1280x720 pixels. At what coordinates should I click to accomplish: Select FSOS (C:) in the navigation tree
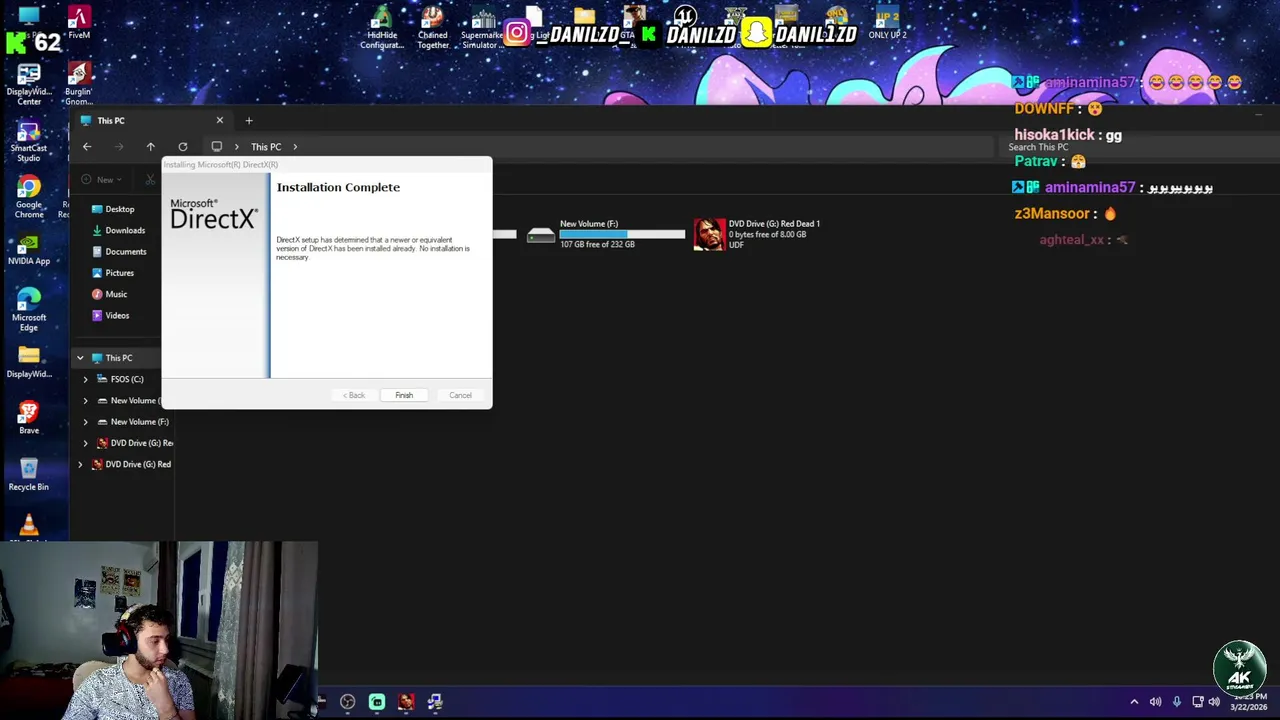point(127,379)
